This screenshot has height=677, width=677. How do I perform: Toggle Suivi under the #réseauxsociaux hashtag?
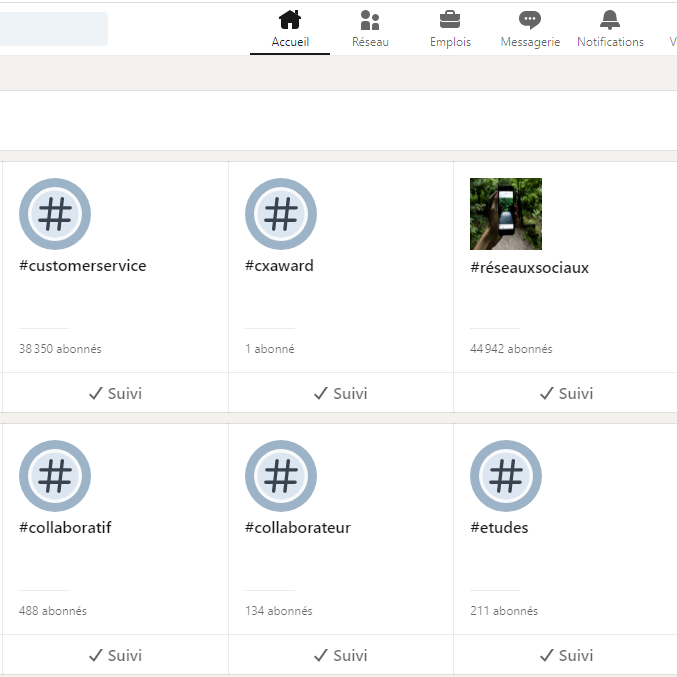click(566, 393)
